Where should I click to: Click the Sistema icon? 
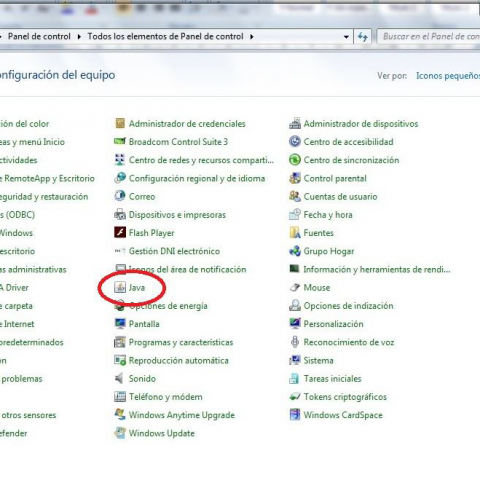point(295,360)
